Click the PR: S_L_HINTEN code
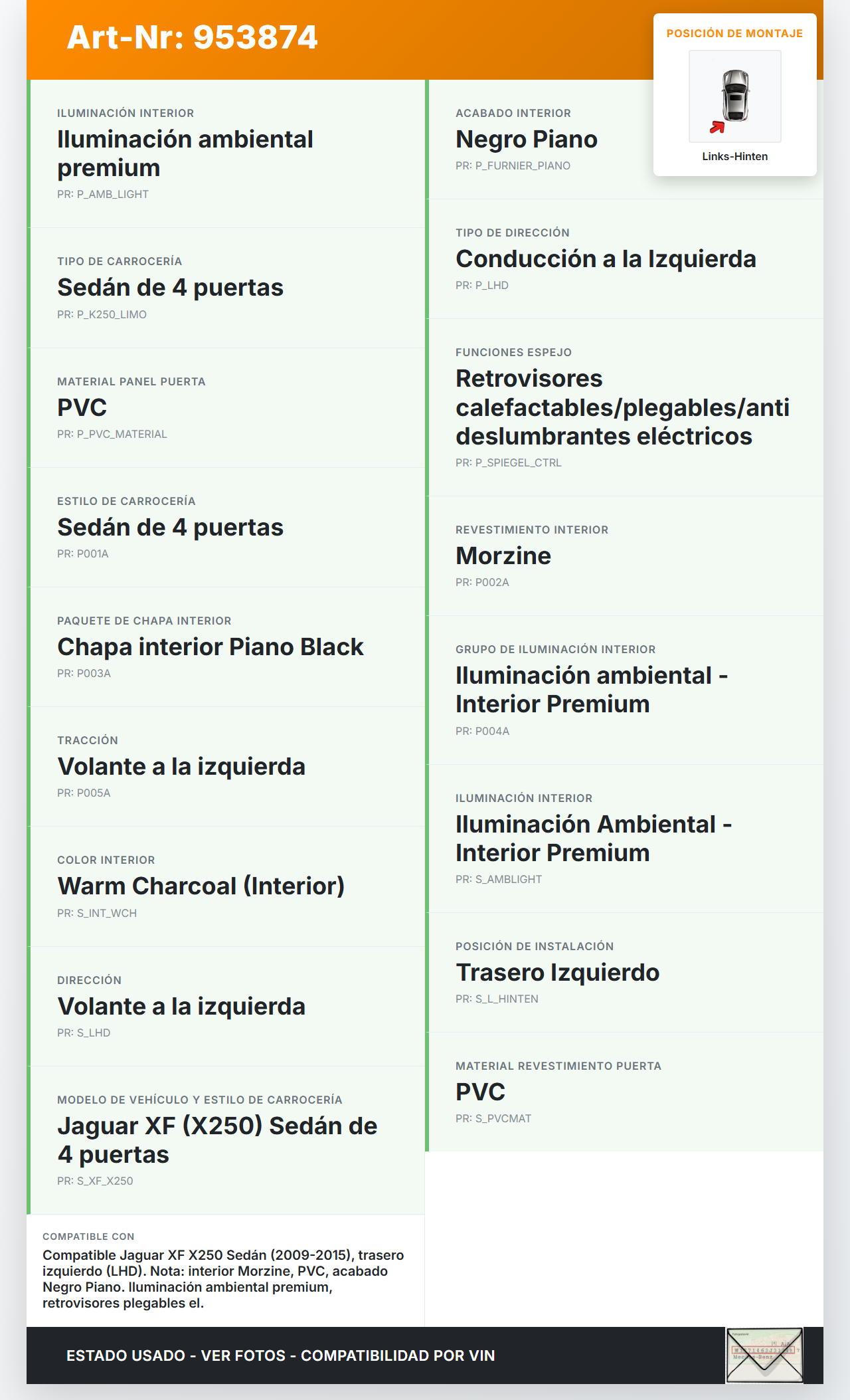 pos(497,999)
